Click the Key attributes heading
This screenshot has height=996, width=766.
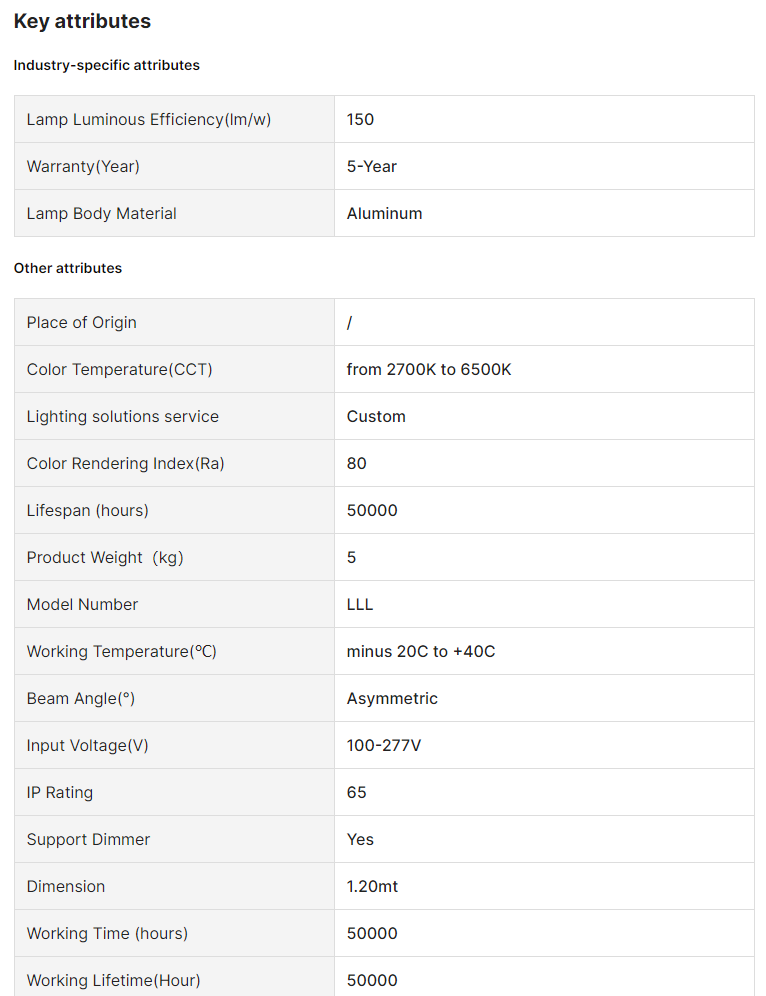click(82, 21)
